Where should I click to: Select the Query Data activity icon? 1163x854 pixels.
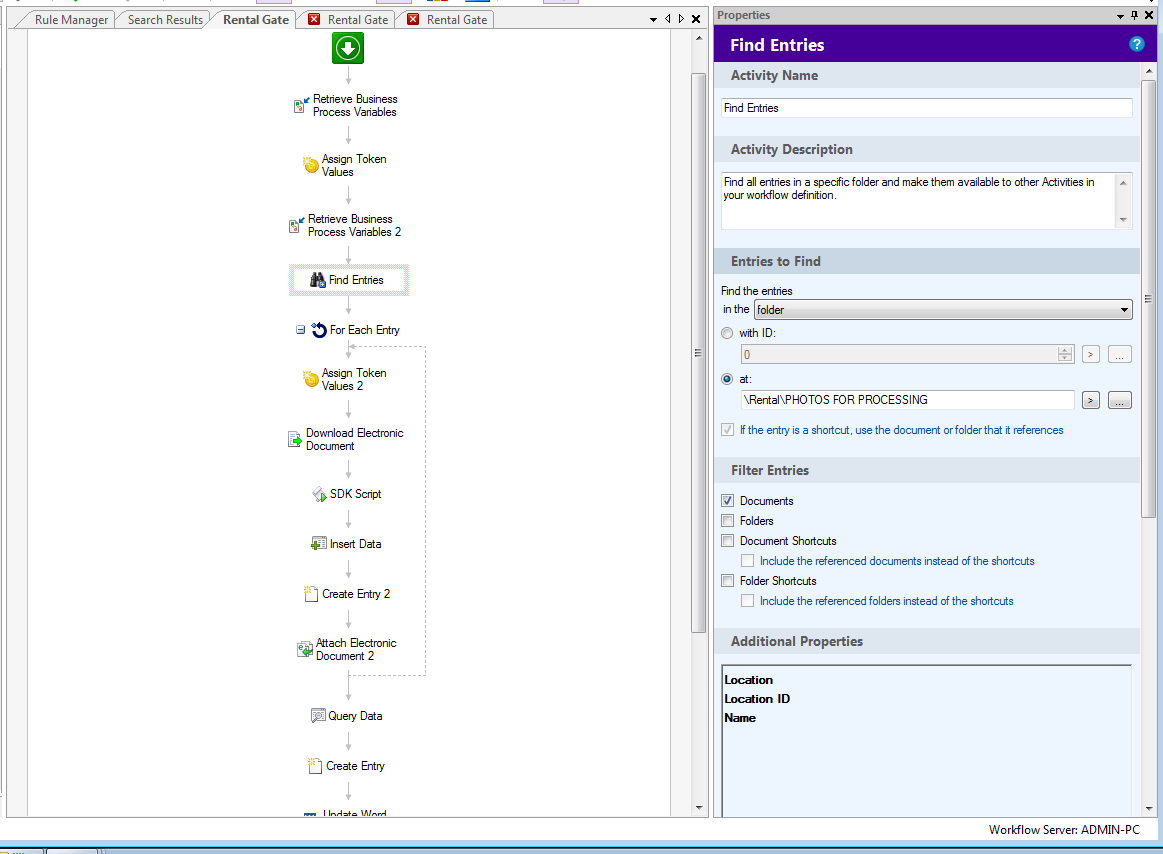click(318, 715)
